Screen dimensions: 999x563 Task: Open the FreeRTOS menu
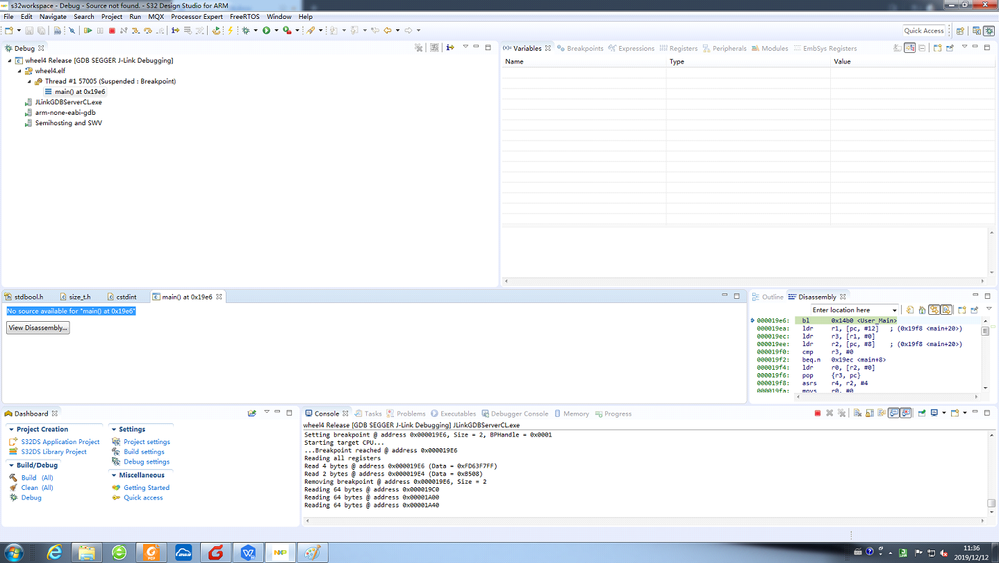pyautogui.click(x=245, y=17)
